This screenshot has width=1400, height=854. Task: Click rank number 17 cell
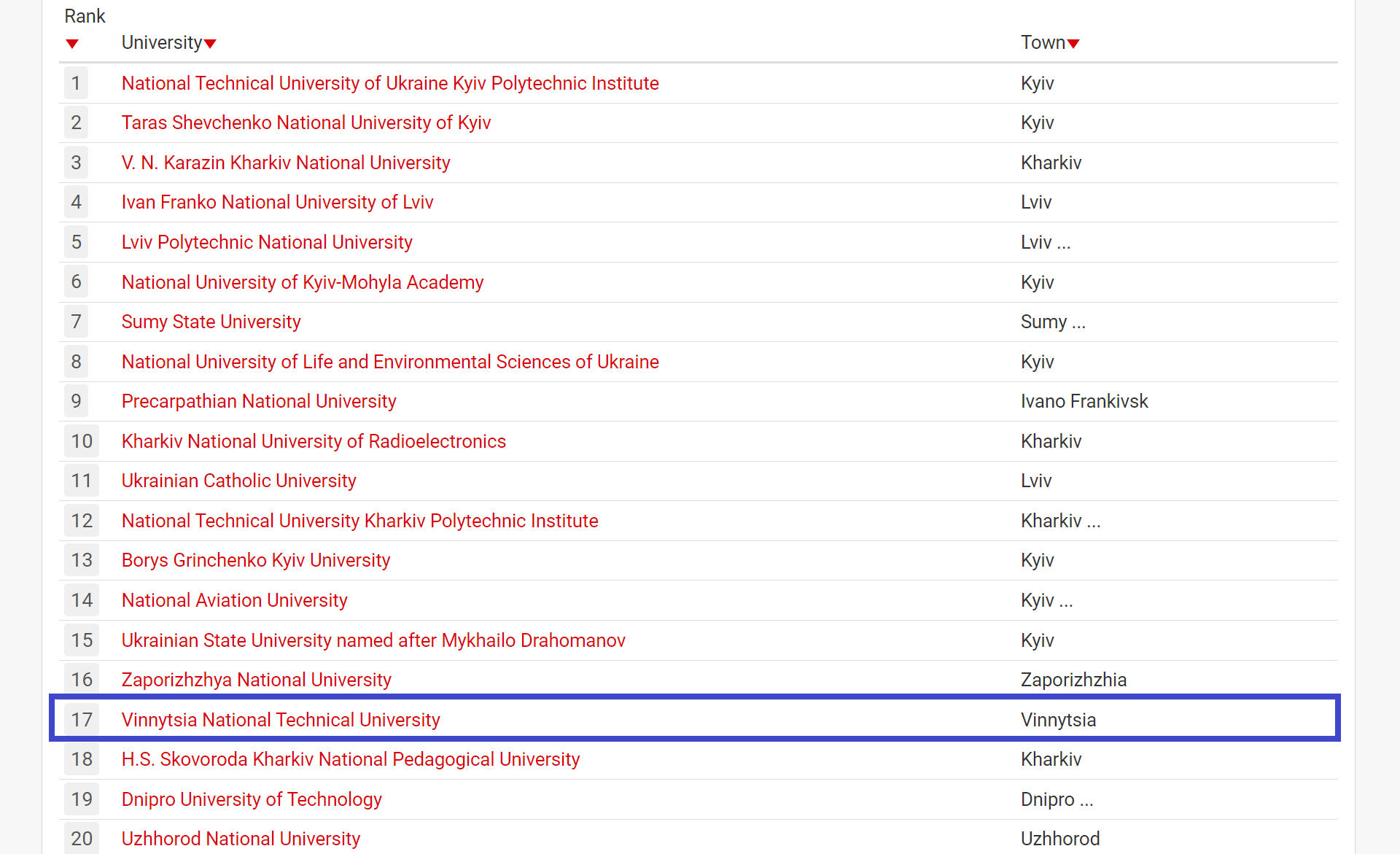click(x=82, y=720)
